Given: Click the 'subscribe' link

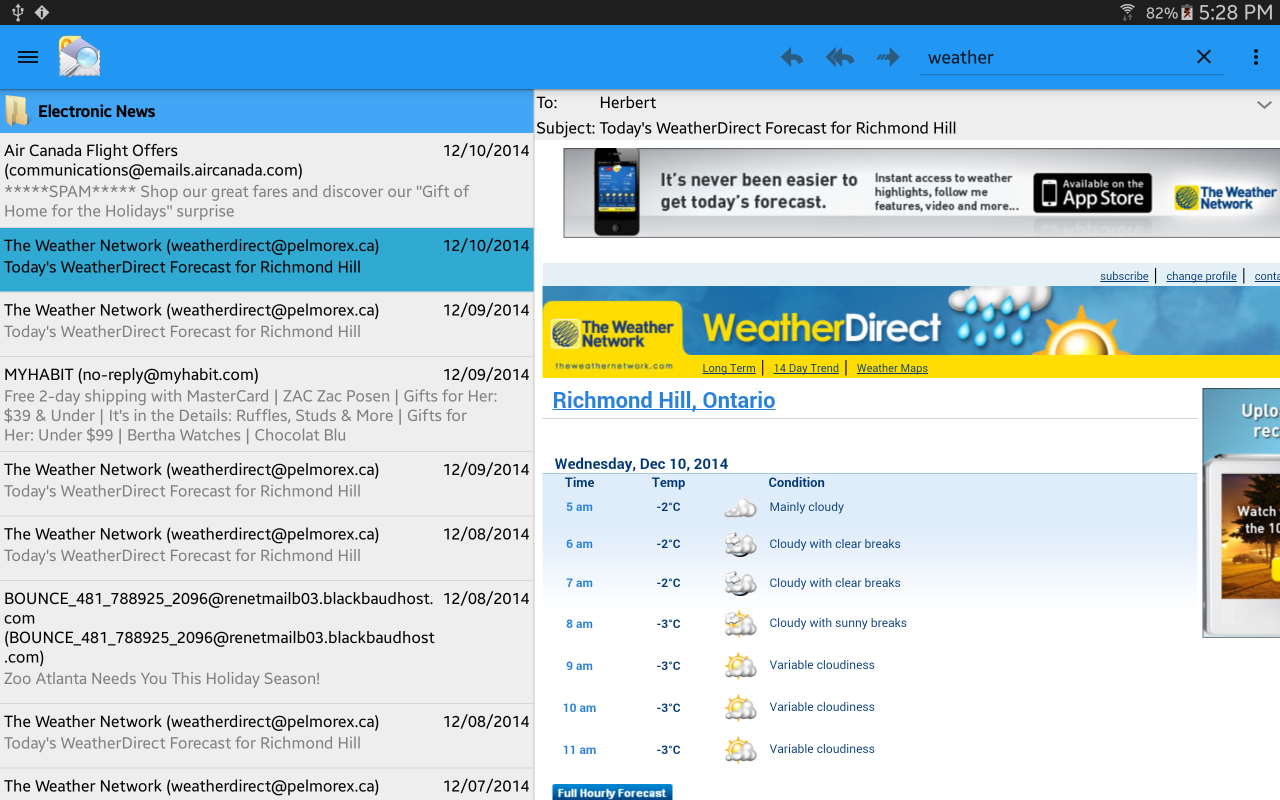Looking at the screenshot, I should click(x=1124, y=276).
